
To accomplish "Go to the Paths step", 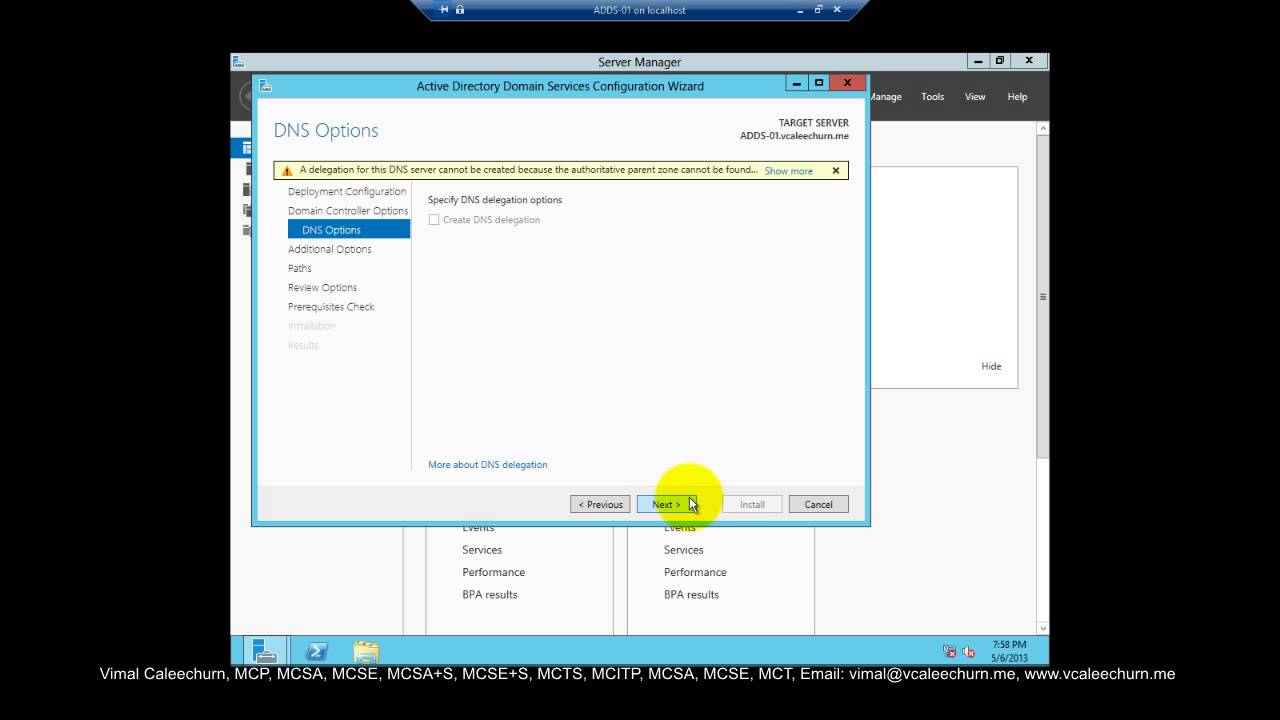I will (300, 268).
